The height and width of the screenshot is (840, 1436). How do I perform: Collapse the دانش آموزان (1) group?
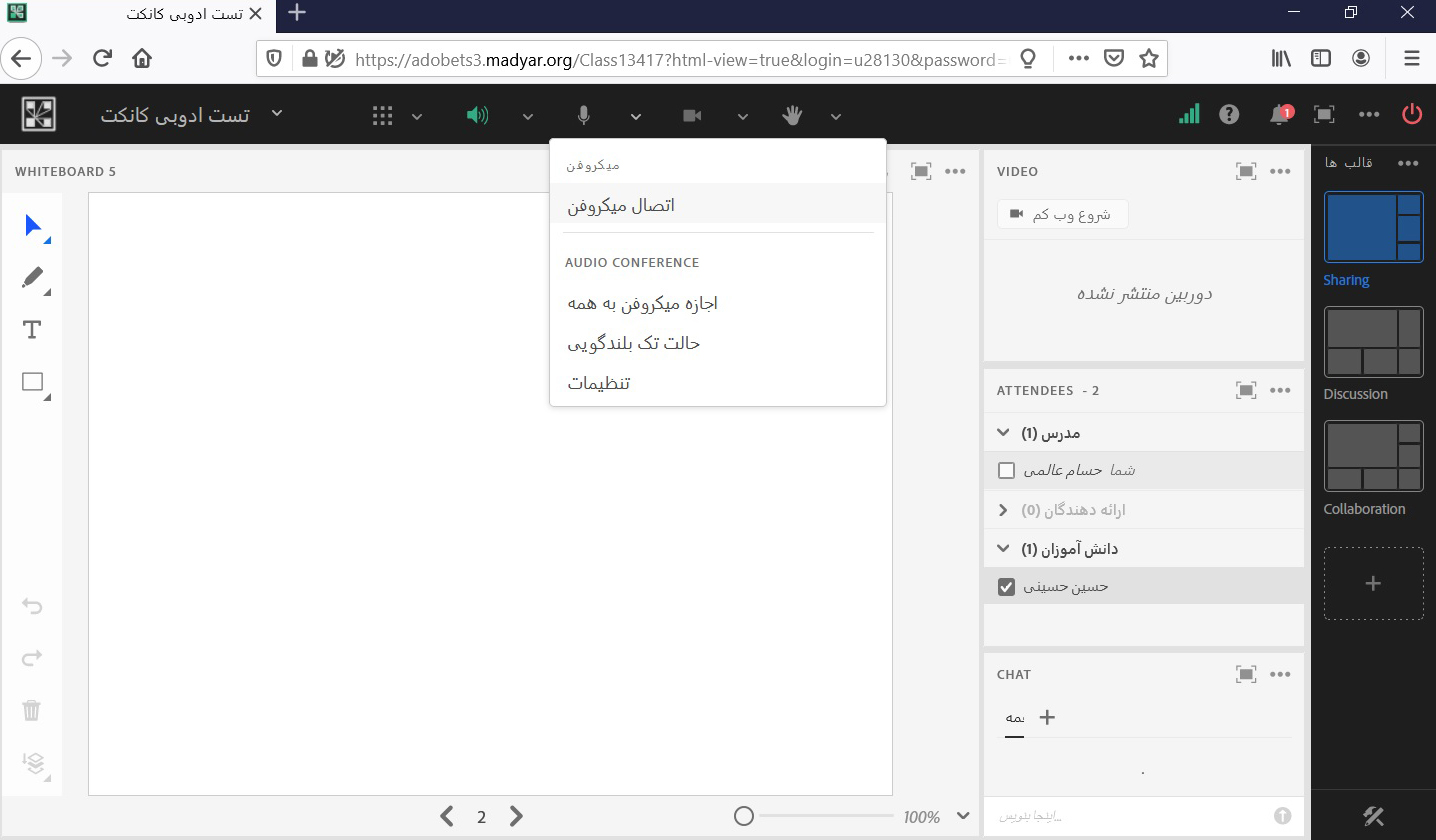coord(1003,548)
